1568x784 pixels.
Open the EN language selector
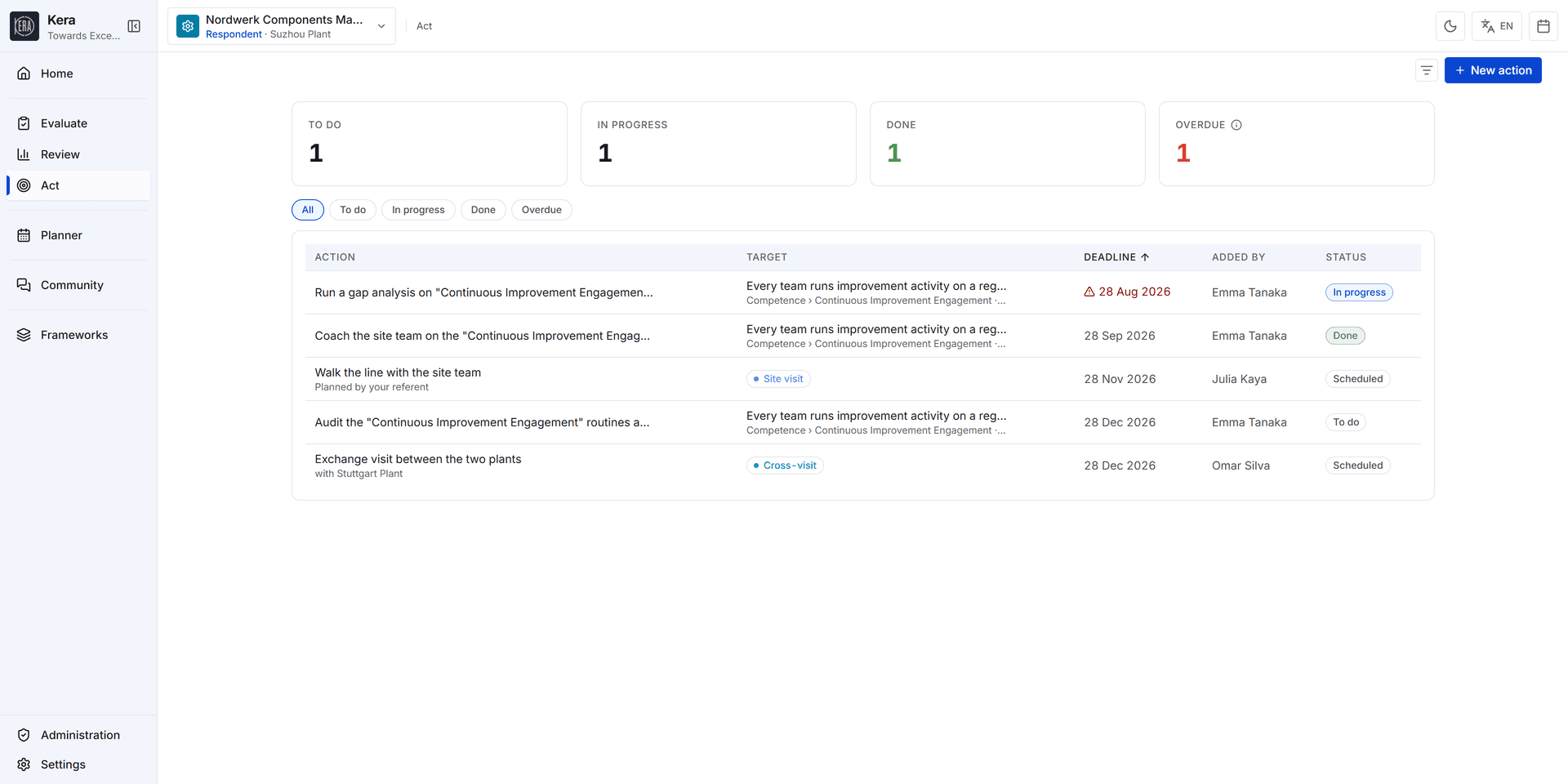pyautogui.click(x=1497, y=26)
